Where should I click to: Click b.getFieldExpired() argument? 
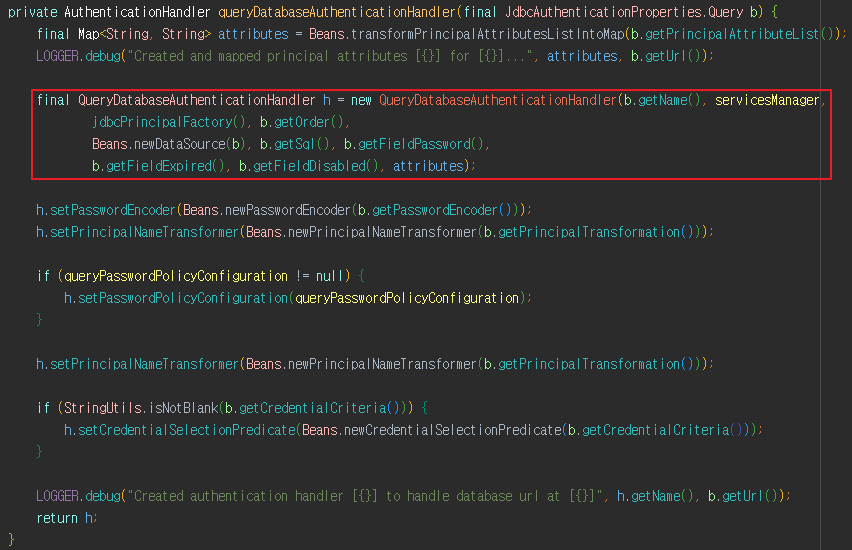158,166
